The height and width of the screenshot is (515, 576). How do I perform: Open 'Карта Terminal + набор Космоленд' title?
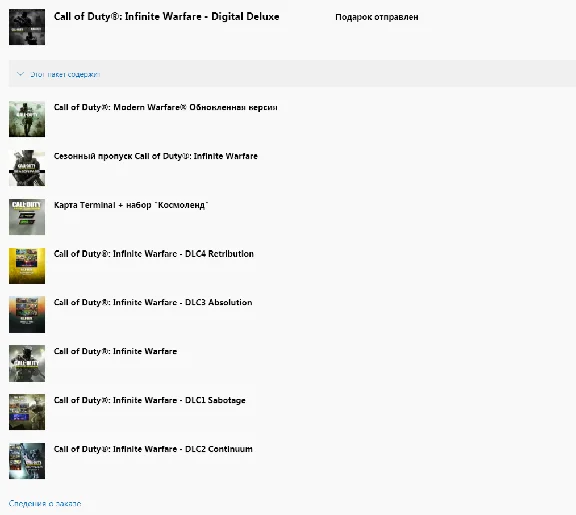click(131, 205)
